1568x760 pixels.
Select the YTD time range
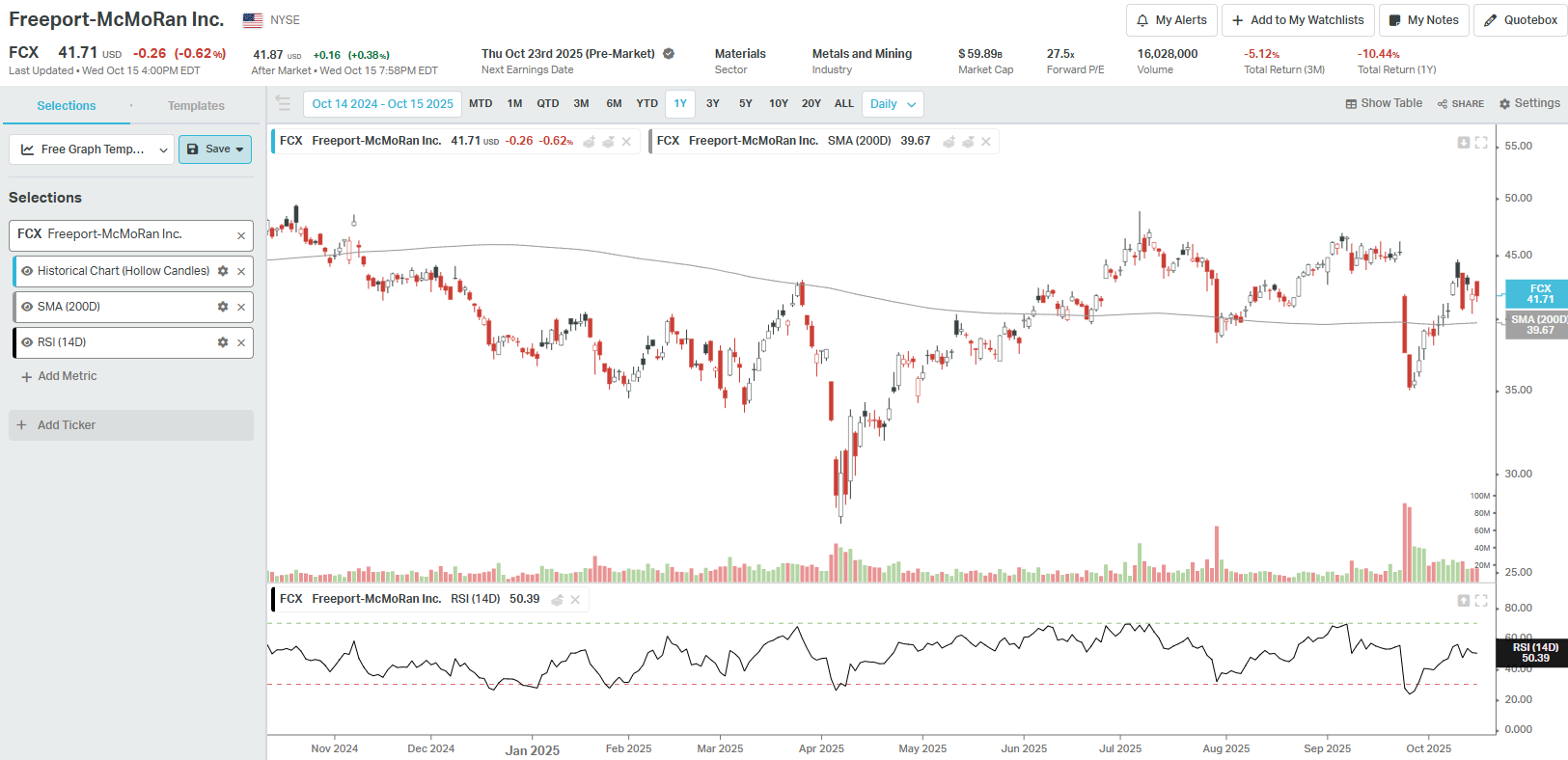pyautogui.click(x=647, y=103)
